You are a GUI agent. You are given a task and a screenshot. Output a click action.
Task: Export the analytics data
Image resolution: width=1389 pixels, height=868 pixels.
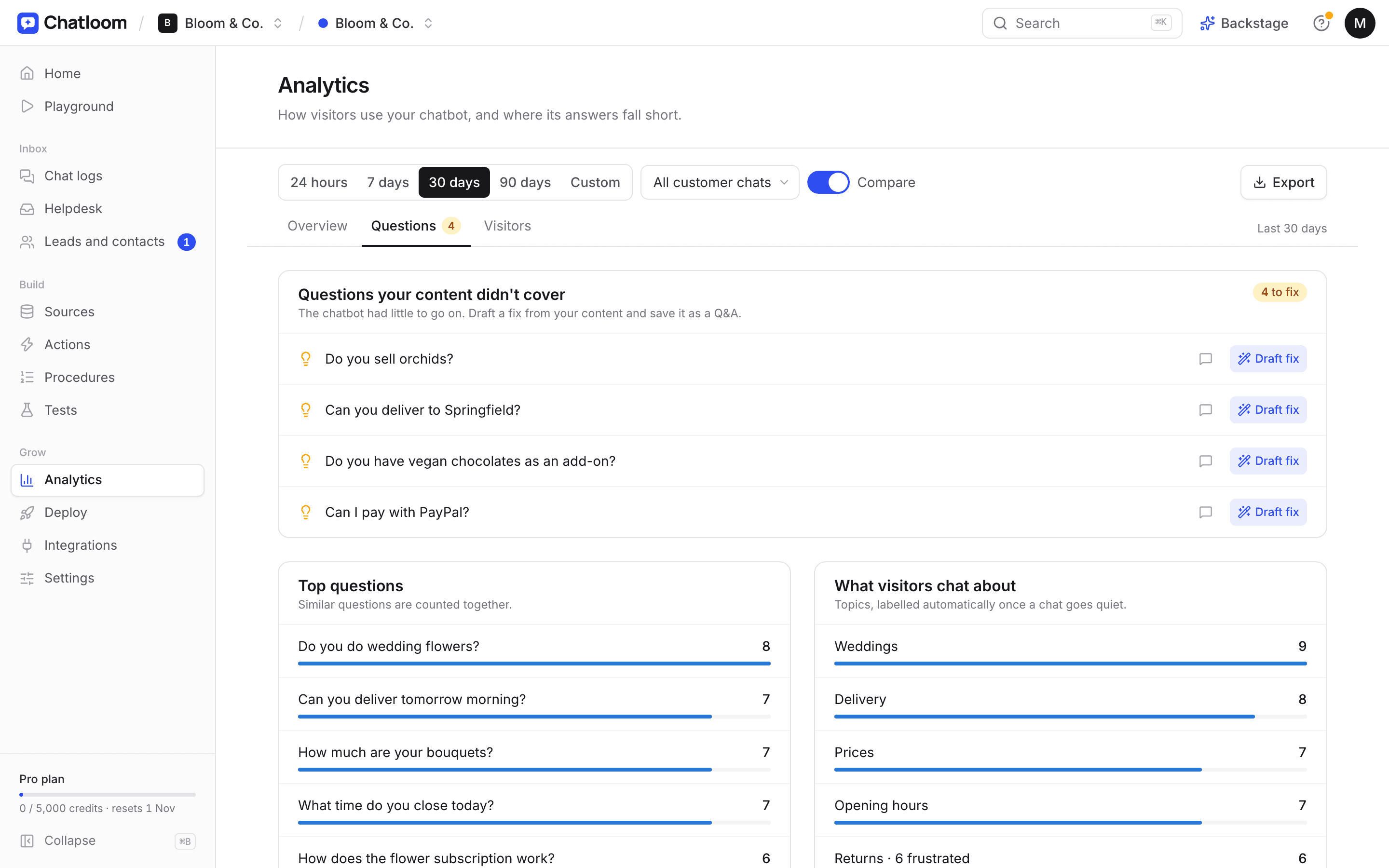pyautogui.click(x=1283, y=183)
